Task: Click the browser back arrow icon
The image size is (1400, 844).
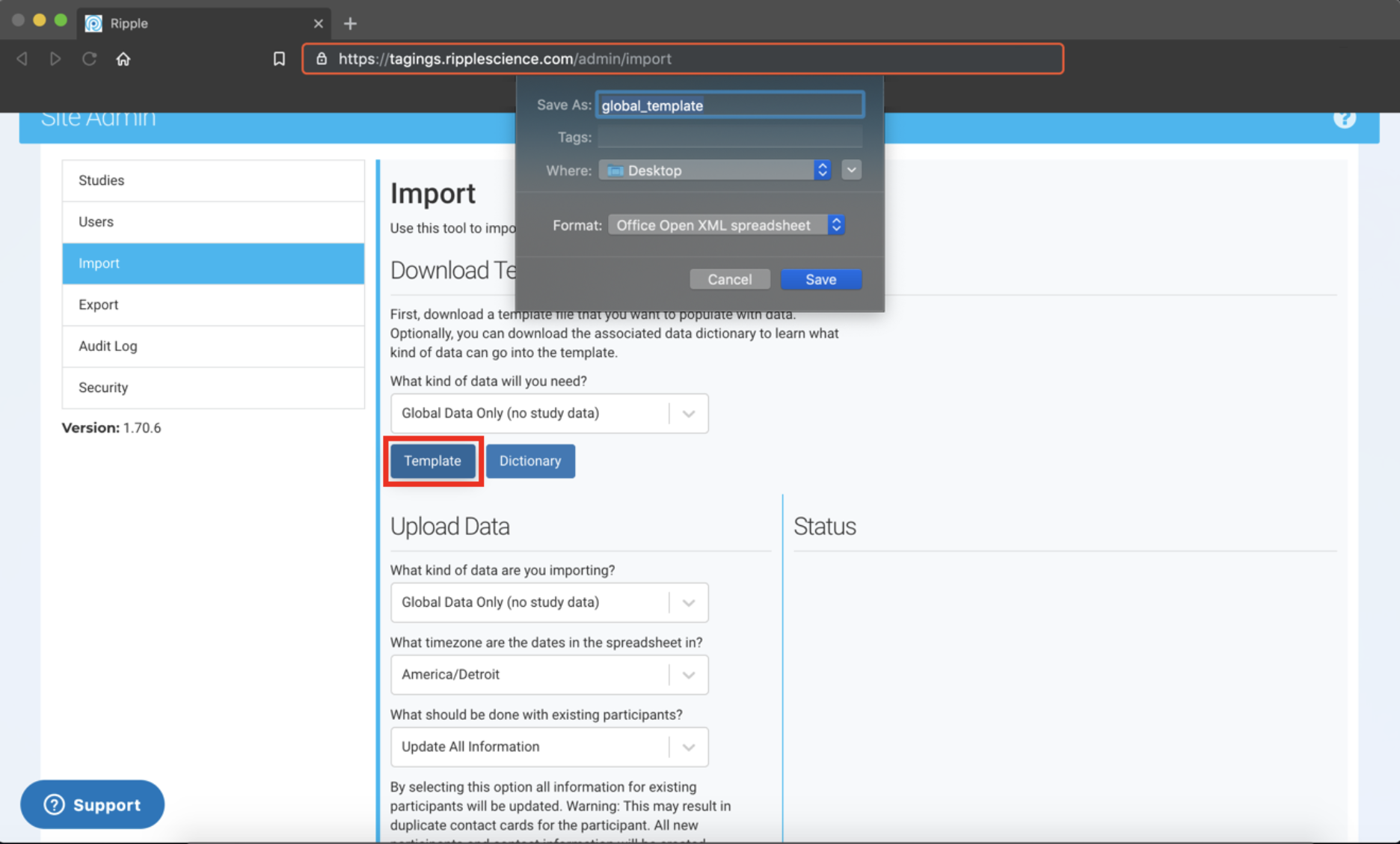Action: click(22, 58)
